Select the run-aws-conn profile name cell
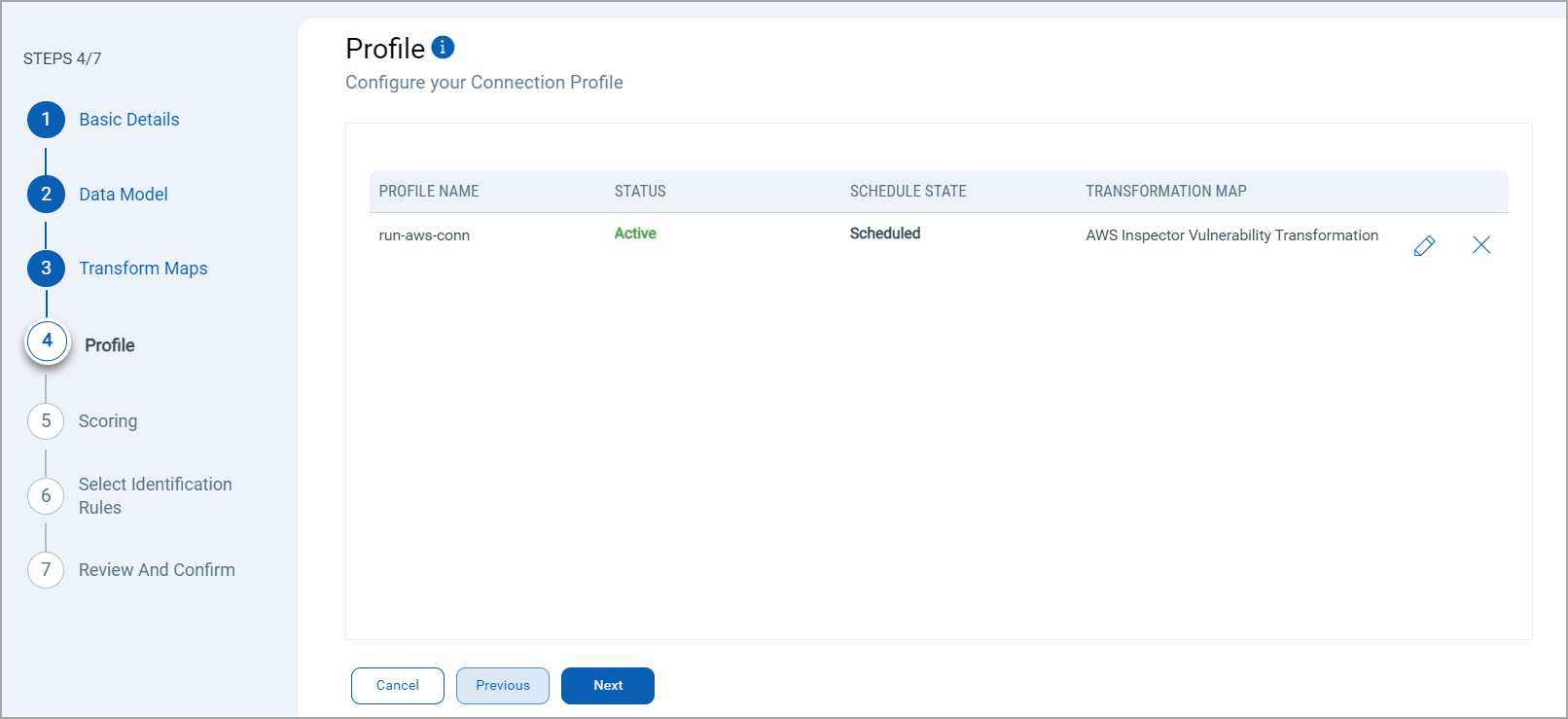The height and width of the screenshot is (719, 1568). point(424,235)
